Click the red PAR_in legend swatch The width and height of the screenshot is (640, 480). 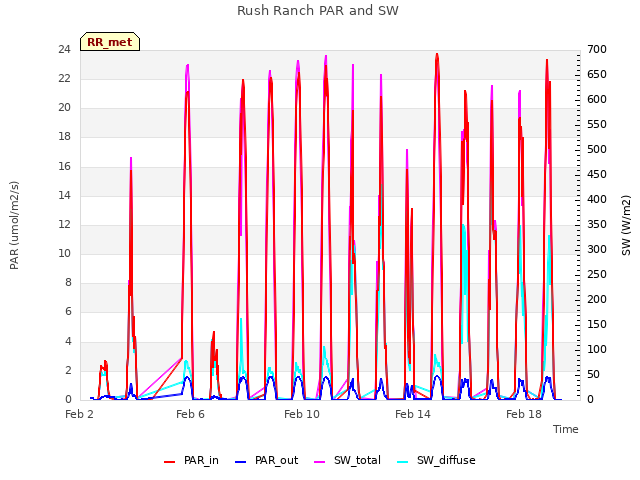tap(169, 461)
